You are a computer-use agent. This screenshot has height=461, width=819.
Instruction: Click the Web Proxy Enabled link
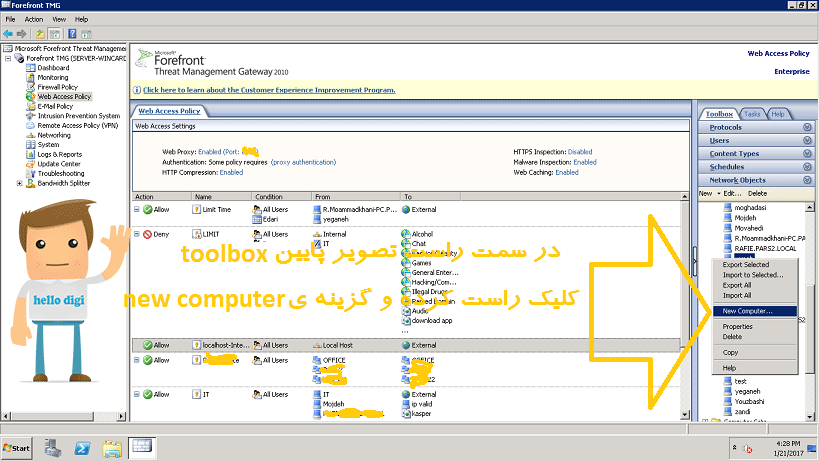click(x=228, y=152)
